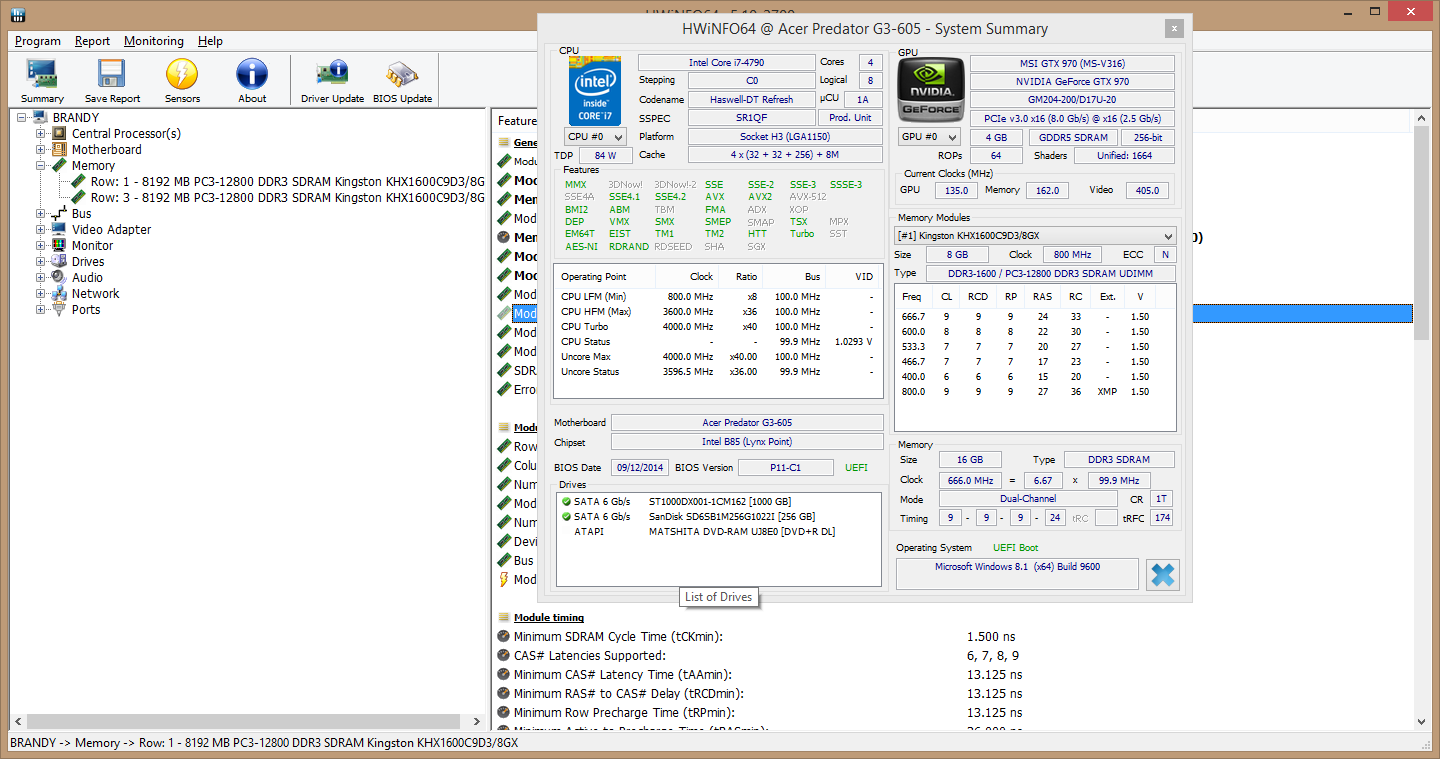Click the status bar path text

[264, 743]
